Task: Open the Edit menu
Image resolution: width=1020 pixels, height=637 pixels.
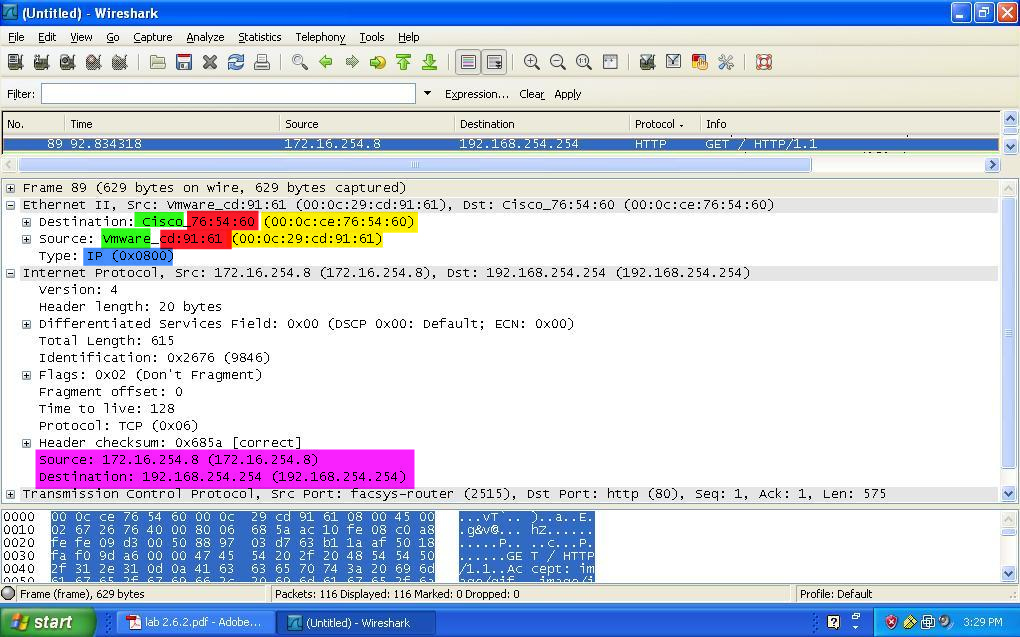Action: point(47,37)
